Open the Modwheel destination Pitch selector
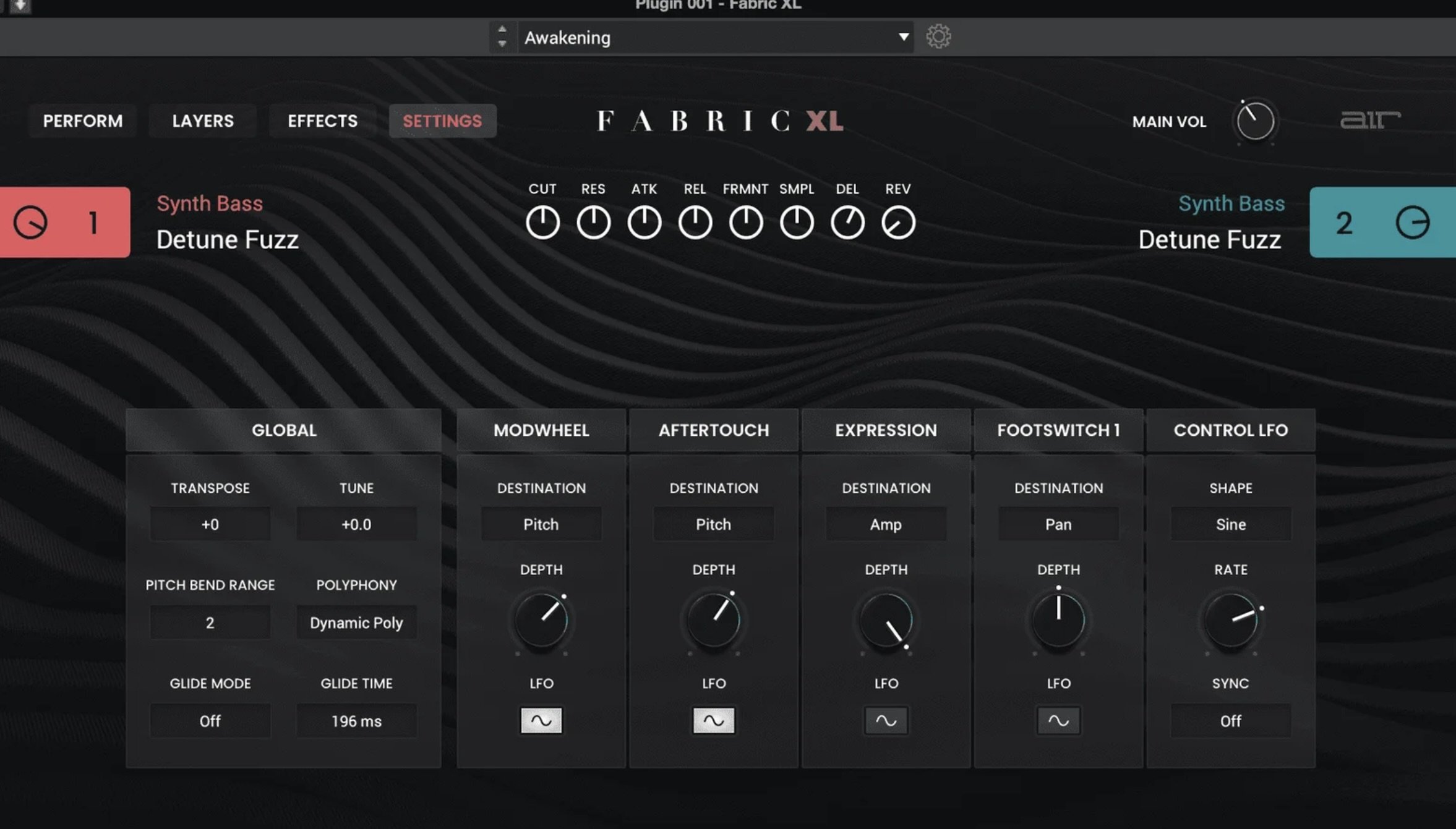Viewport: 1456px width, 829px height. tap(541, 524)
